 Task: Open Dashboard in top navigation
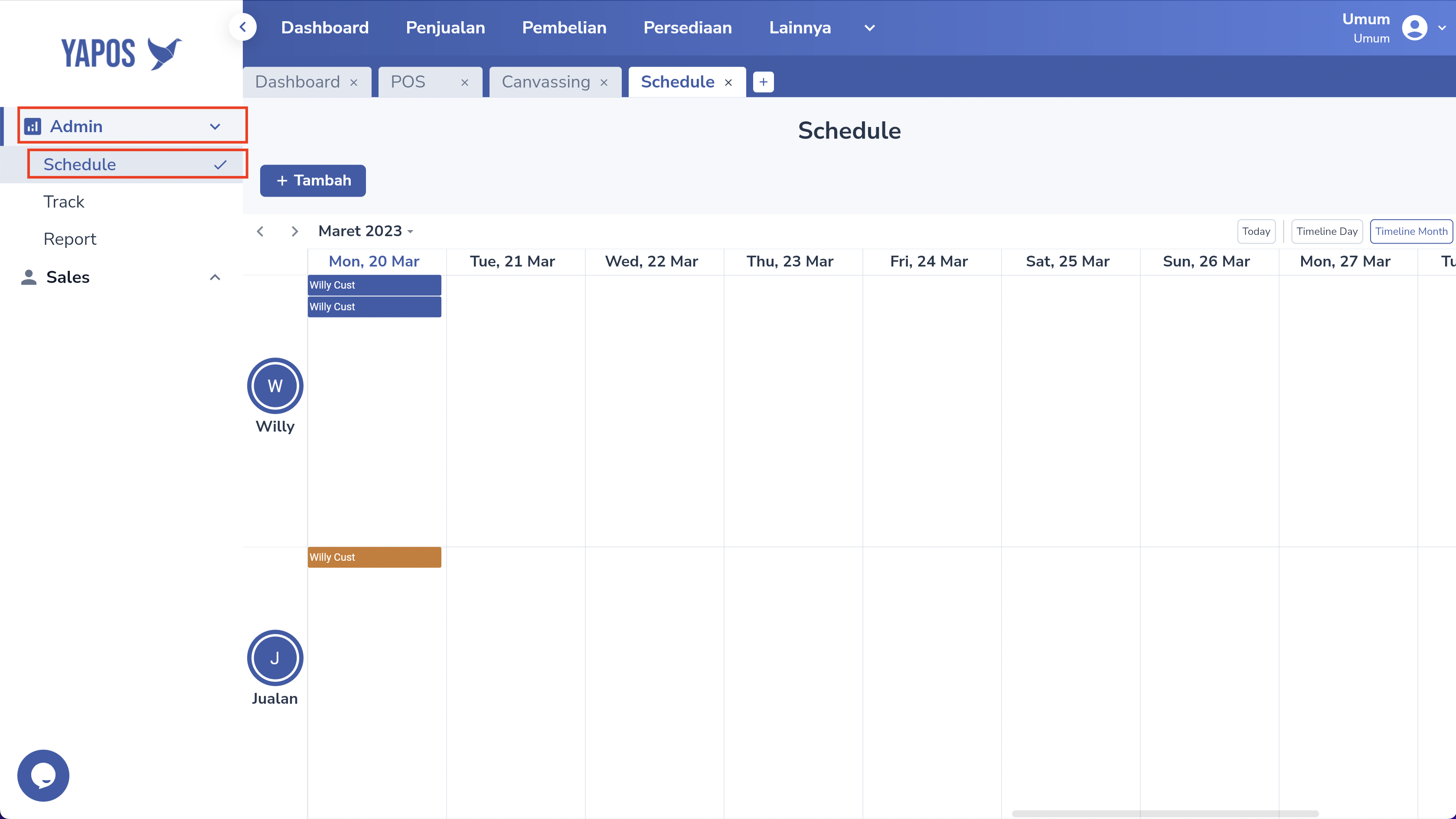point(325,28)
